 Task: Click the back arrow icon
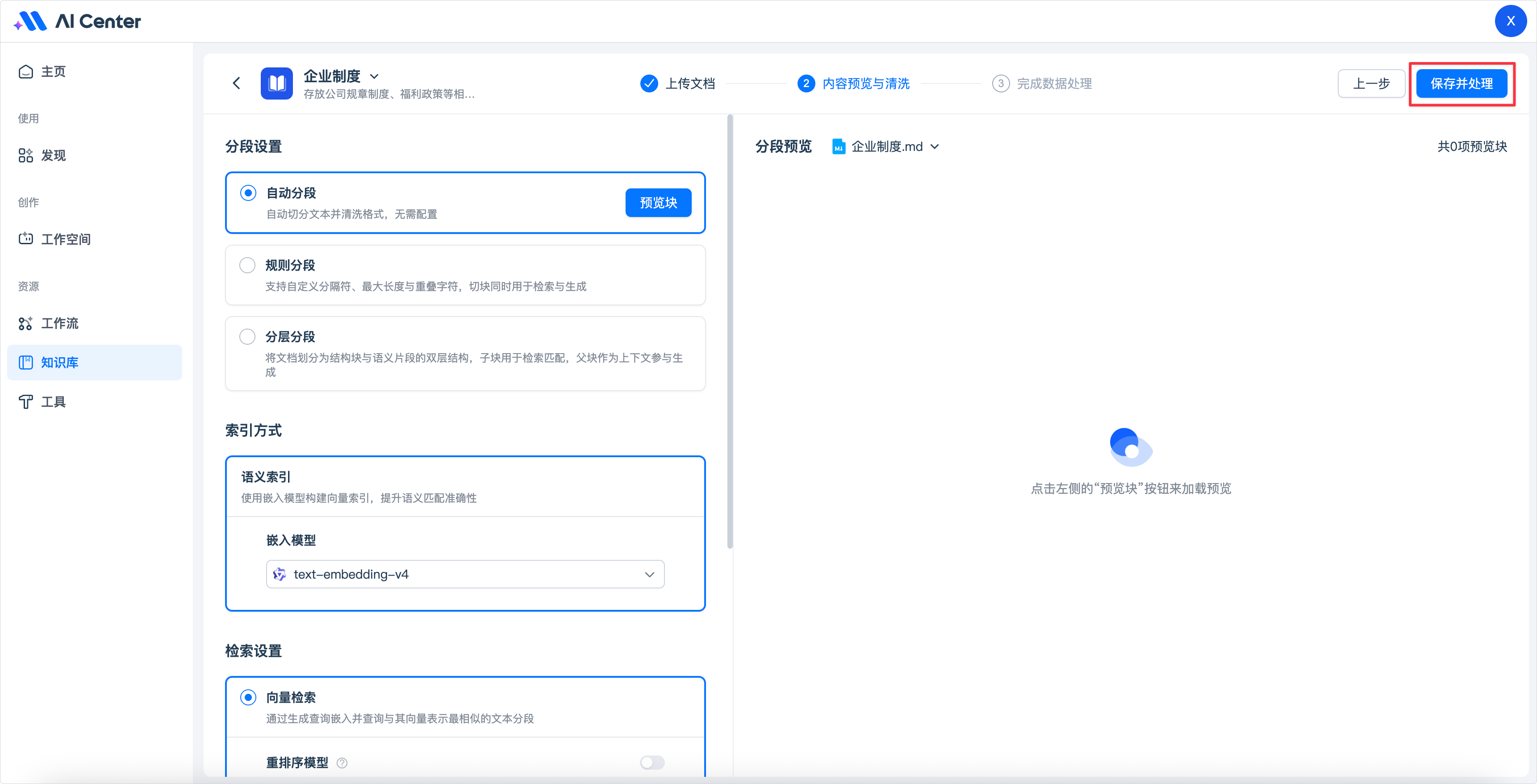tap(236, 83)
